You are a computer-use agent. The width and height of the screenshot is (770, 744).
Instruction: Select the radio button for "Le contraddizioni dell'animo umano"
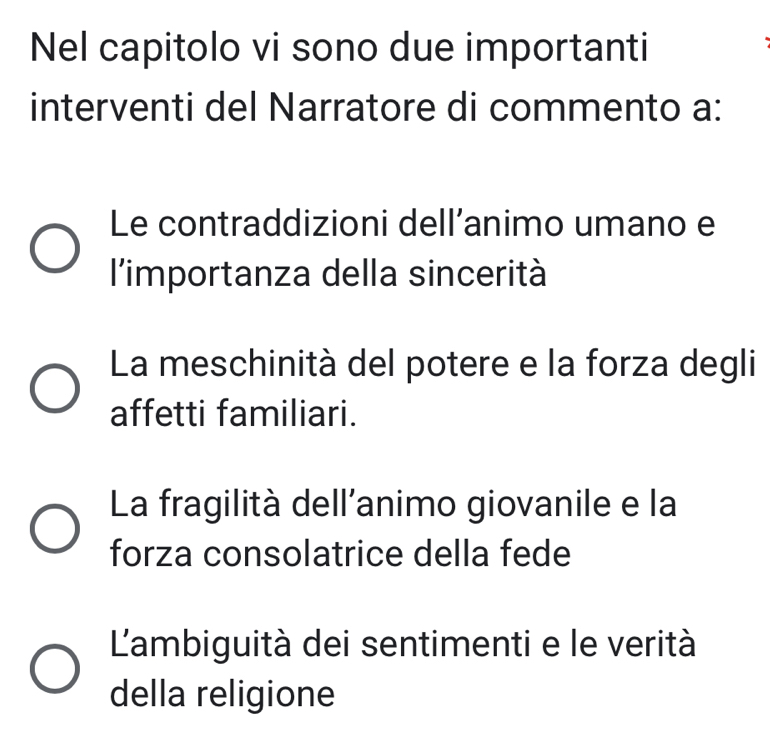tap(54, 250)
